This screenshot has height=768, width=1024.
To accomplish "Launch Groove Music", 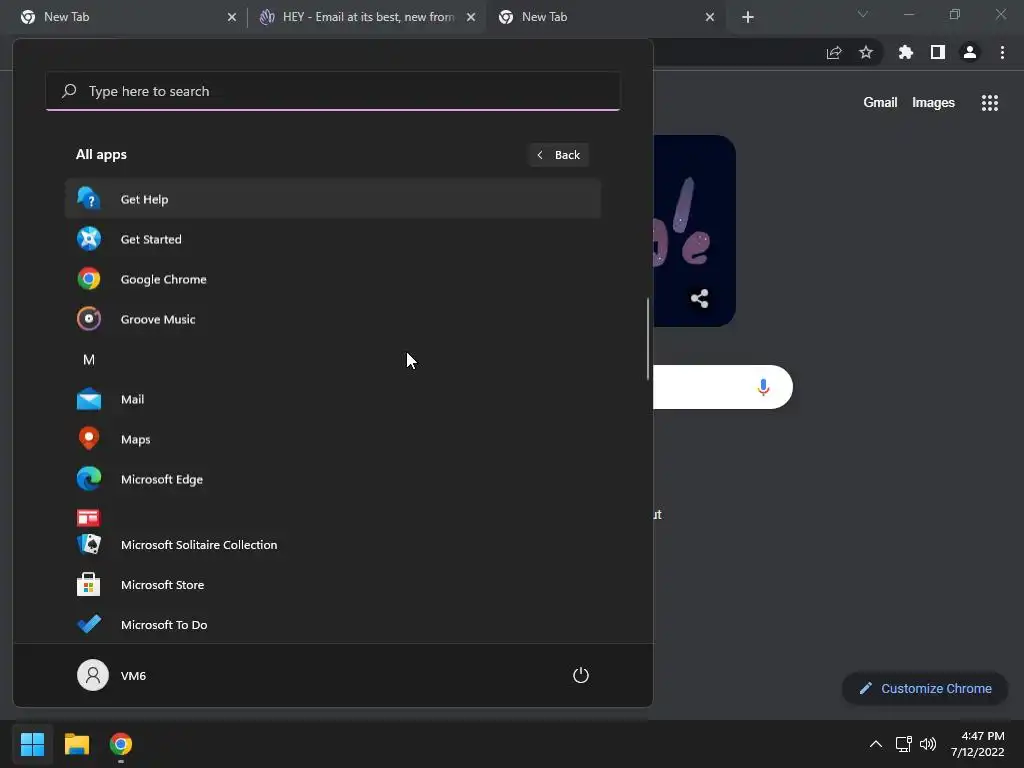I will pos(332,319).
